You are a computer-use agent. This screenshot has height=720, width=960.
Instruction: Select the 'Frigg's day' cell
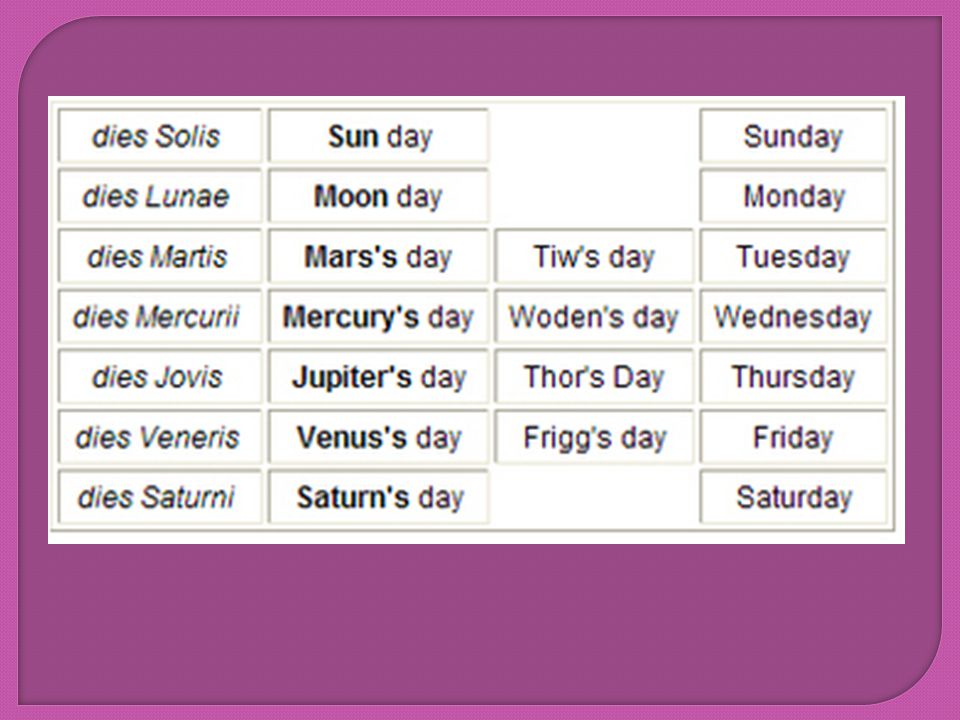[x=594, y=437]
